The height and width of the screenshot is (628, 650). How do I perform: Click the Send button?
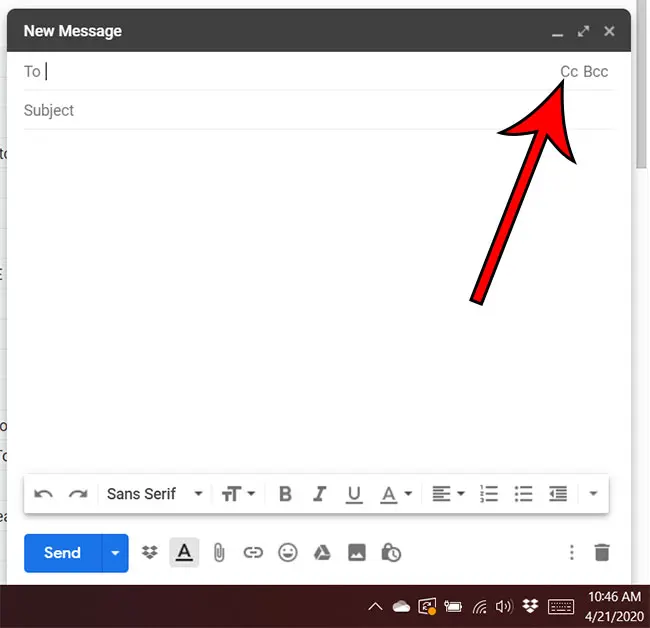(62, 553)
